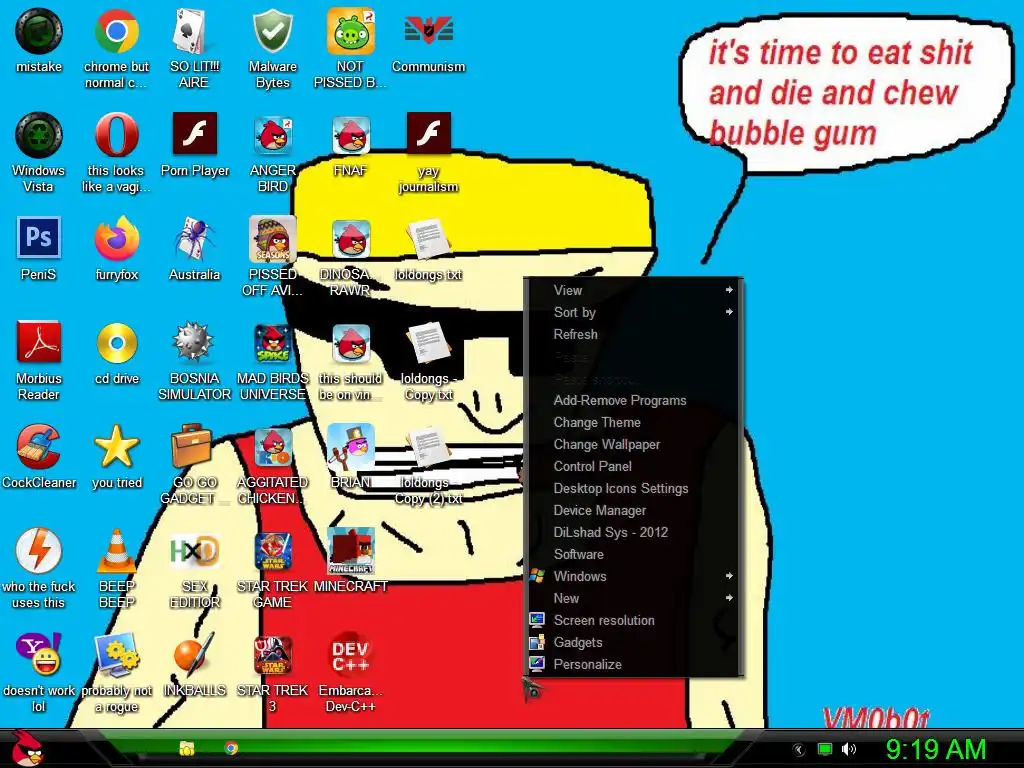The image size is (1024, 768).
Task: Select 'BOSNIA SIMULATOR' minesweeper icon
Action: (x=194, y=342)
